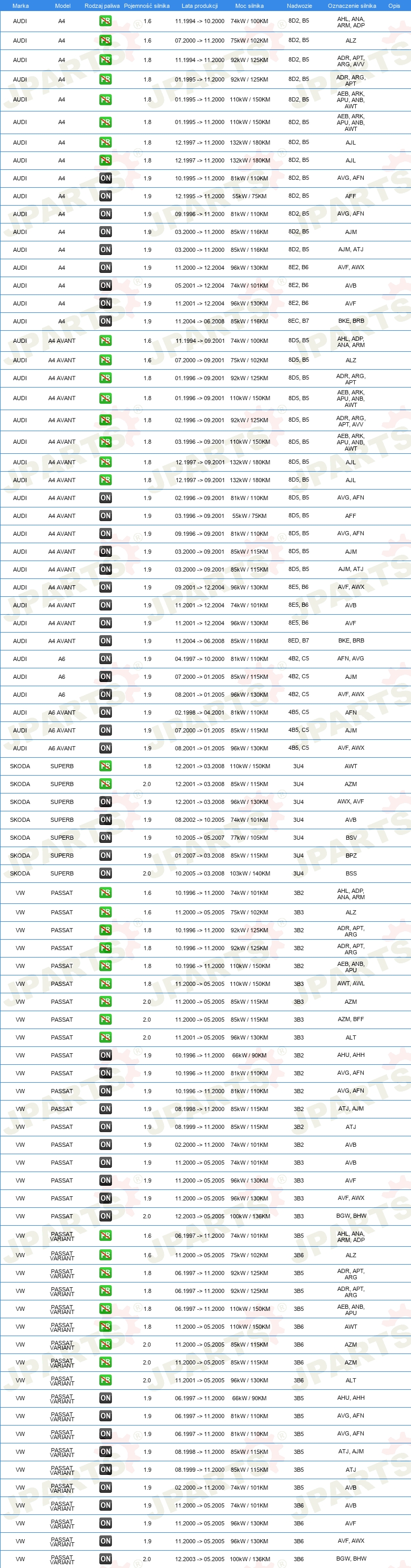
Task: Click ON icon in PASSAT VARIANT BGW, BHW row
Action: 105,1560
